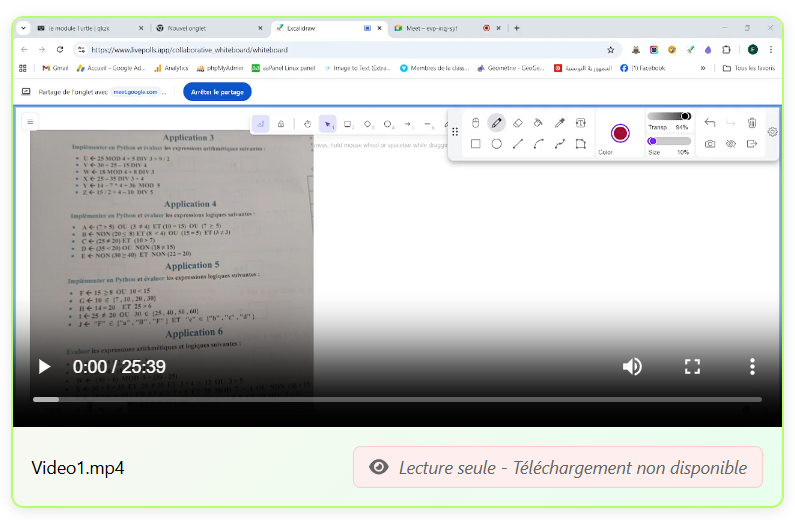Viewport: 795px width, 520px height.
Task: Take a snapshot with the camera icon
Action: [710, 144]
